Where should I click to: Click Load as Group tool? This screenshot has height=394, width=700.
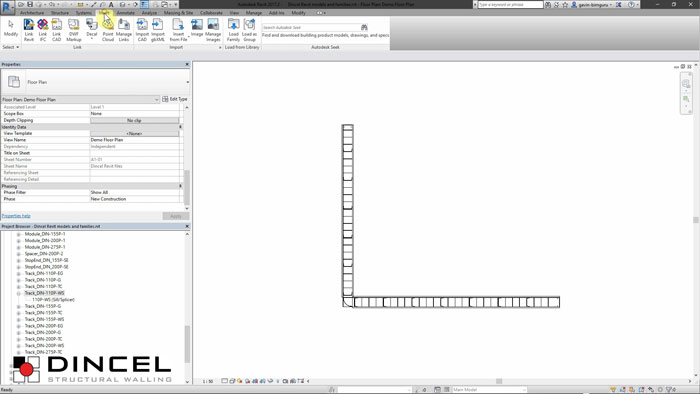249,30
